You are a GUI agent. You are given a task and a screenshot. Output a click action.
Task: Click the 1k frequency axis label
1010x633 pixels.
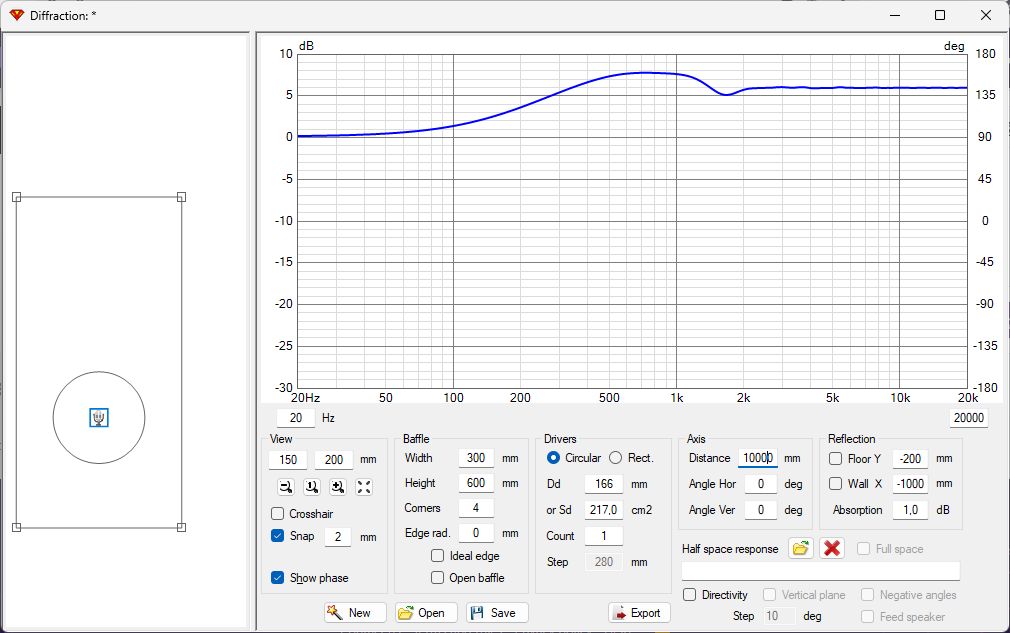[x=676, y=398]
